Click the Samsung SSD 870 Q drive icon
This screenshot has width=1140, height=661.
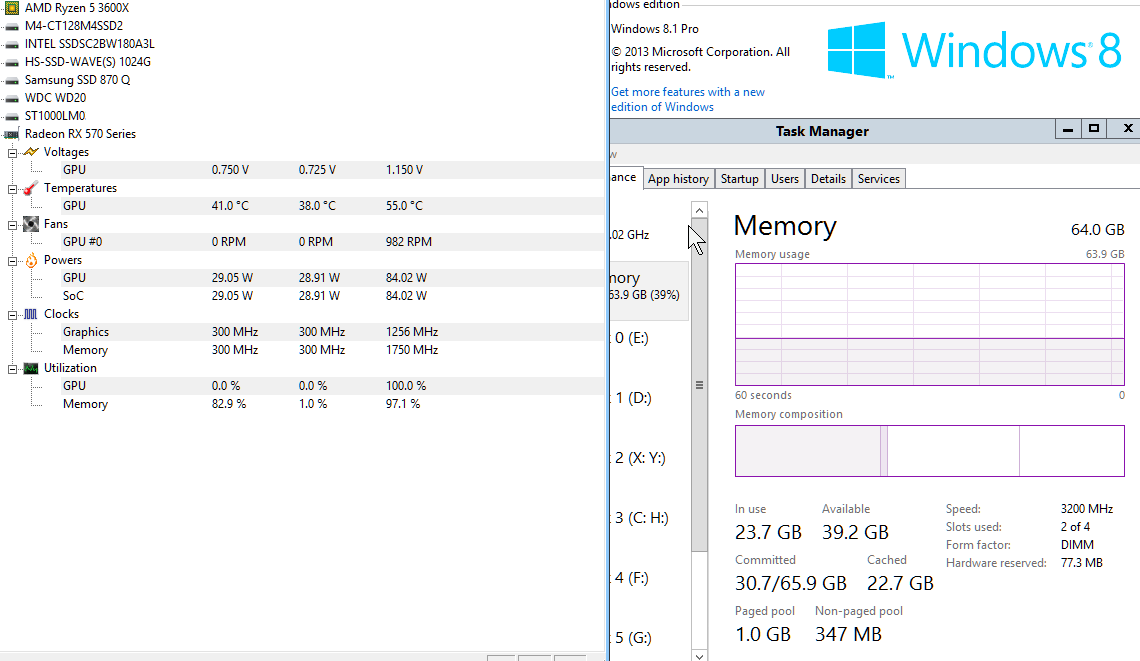pyautogui.click(x=12, y=80)
